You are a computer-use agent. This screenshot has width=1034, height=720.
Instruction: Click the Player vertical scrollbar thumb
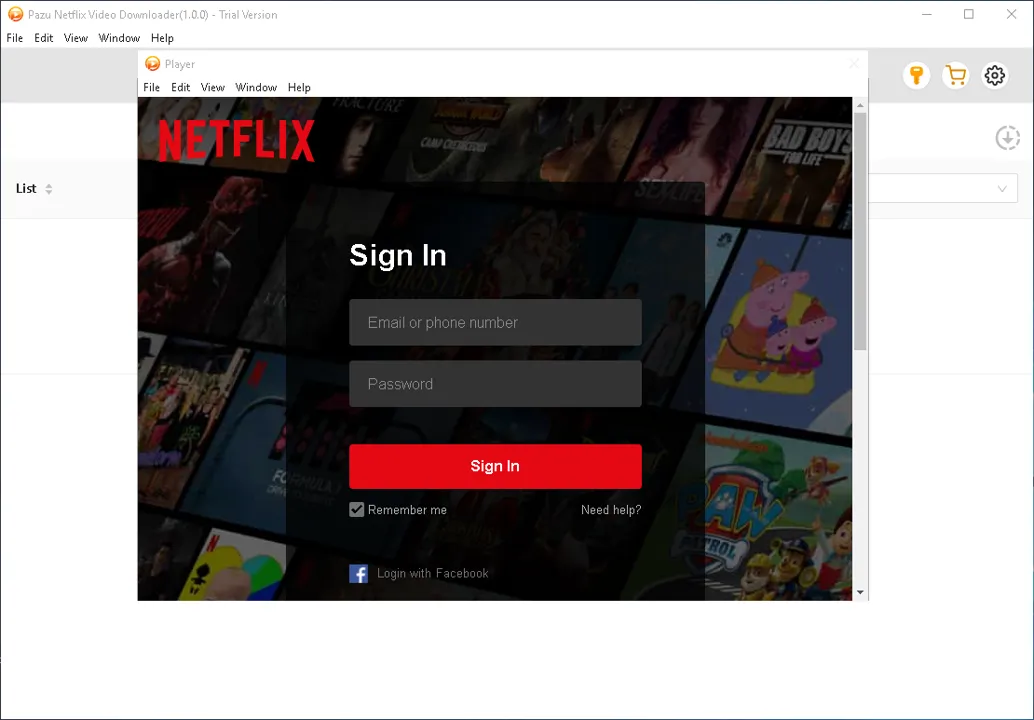click(x=860, y=231)
